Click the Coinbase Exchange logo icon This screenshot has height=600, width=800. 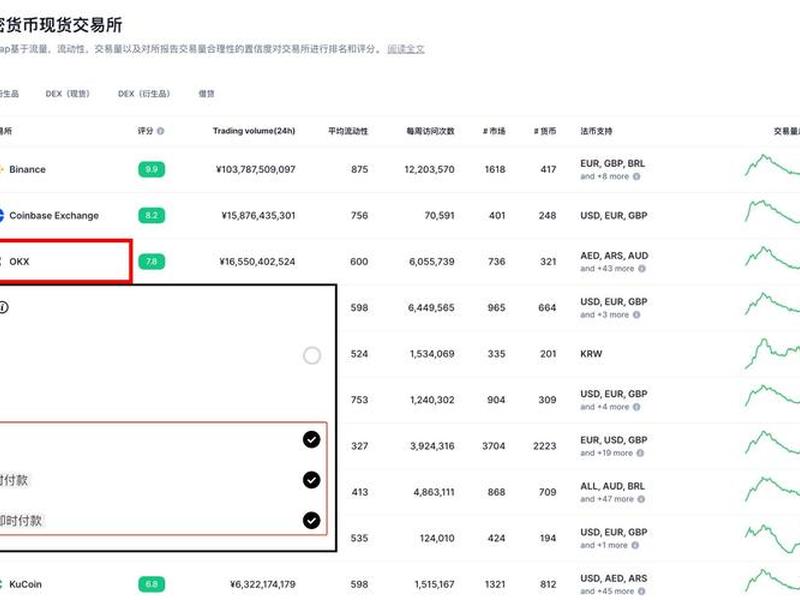(2, 215)
